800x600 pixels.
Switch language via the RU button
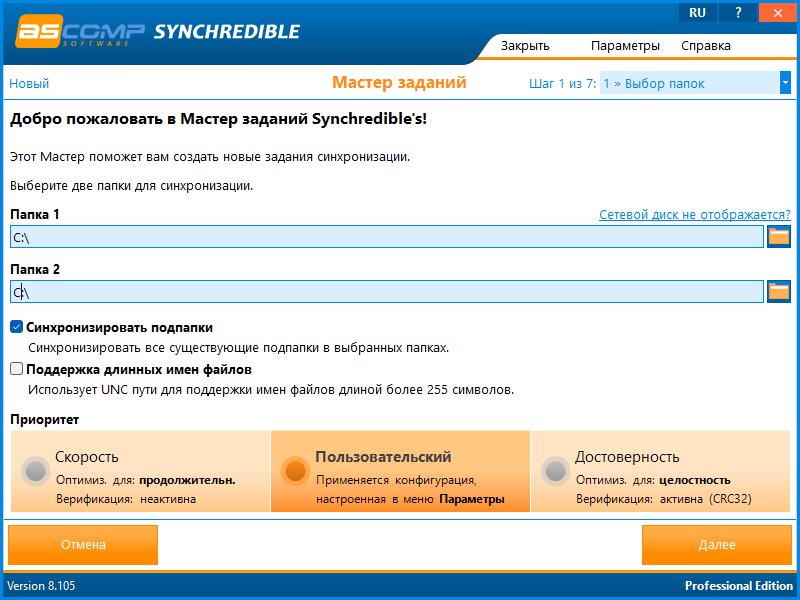tap(697, 13)
